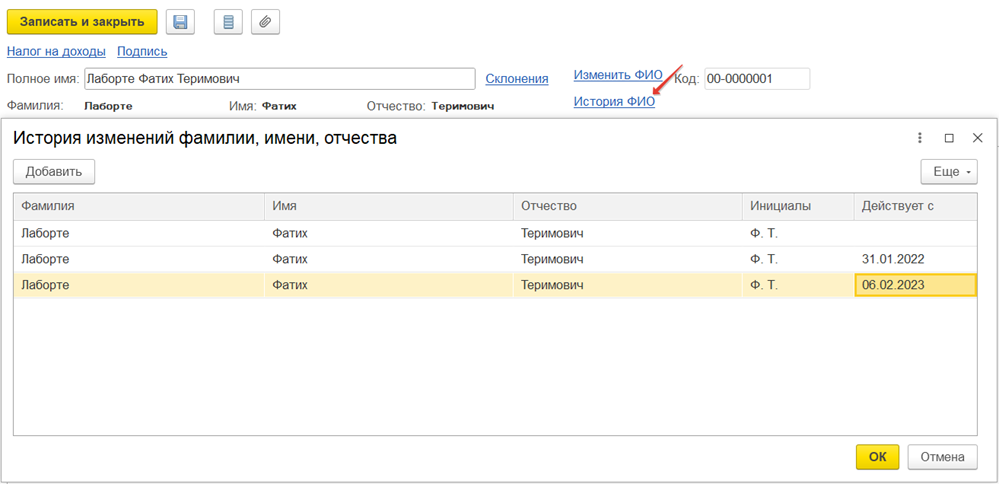
Task: Open the Склонения link
Action: point(516,79)
